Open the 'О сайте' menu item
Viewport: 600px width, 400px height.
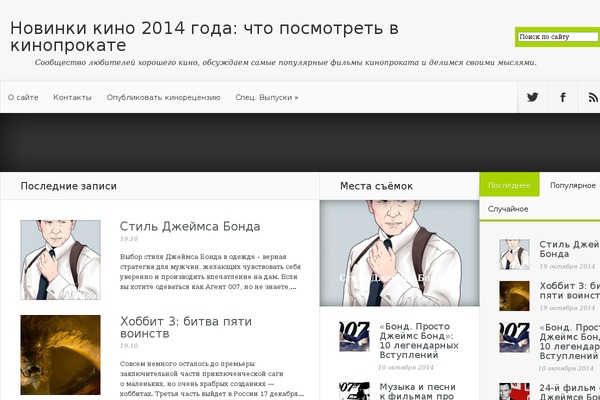tap(23, 97)
